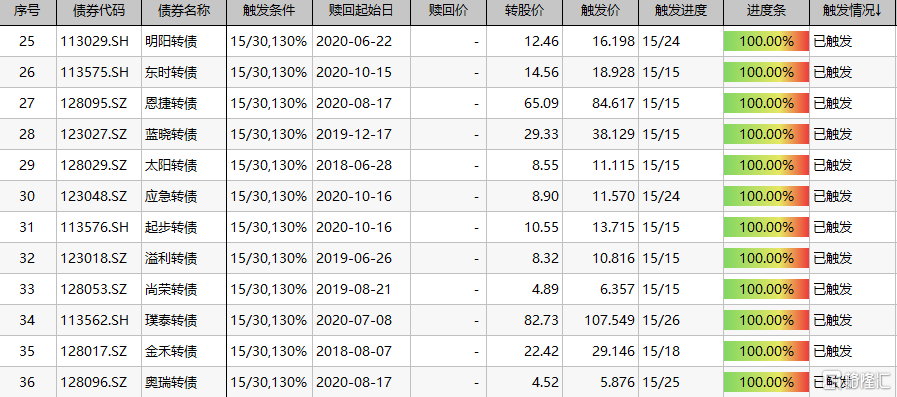Click 金禾转债 trigger progress 15/18
897x397 pixels.
[661, 351]
